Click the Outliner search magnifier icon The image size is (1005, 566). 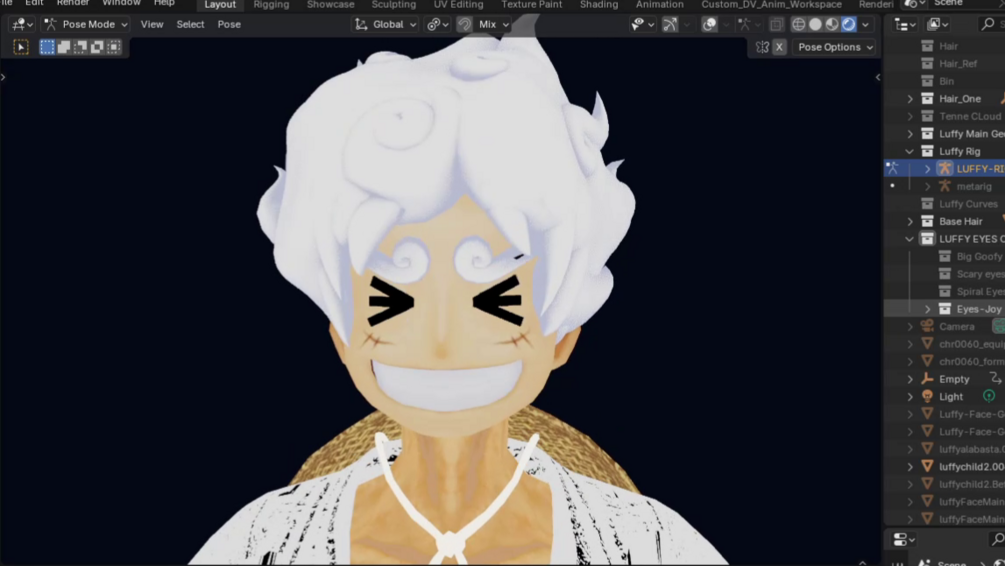(x=988, y=24)
